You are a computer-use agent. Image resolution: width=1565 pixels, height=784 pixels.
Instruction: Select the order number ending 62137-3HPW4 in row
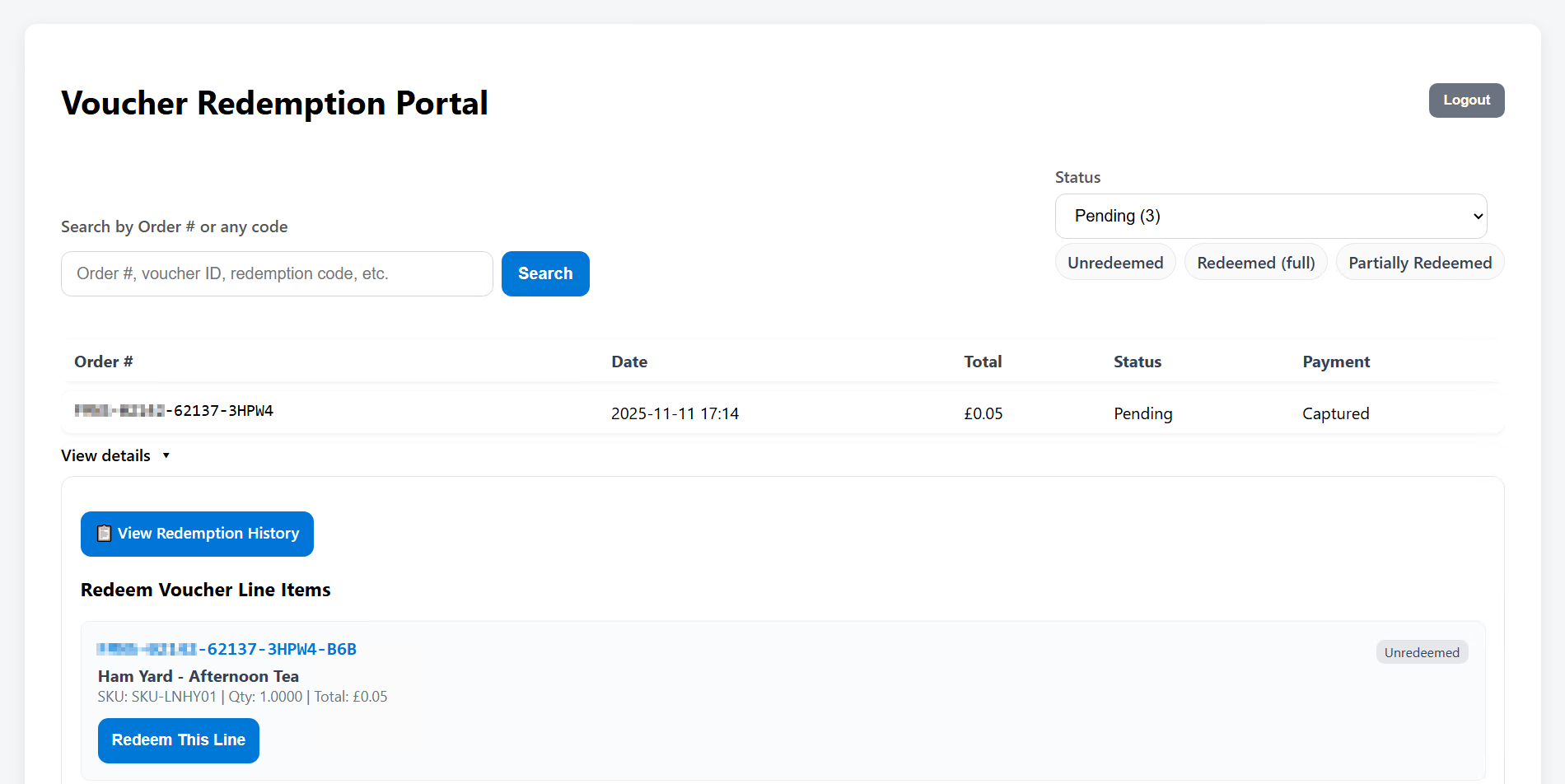pyautogui.click(x=175, y=411)
